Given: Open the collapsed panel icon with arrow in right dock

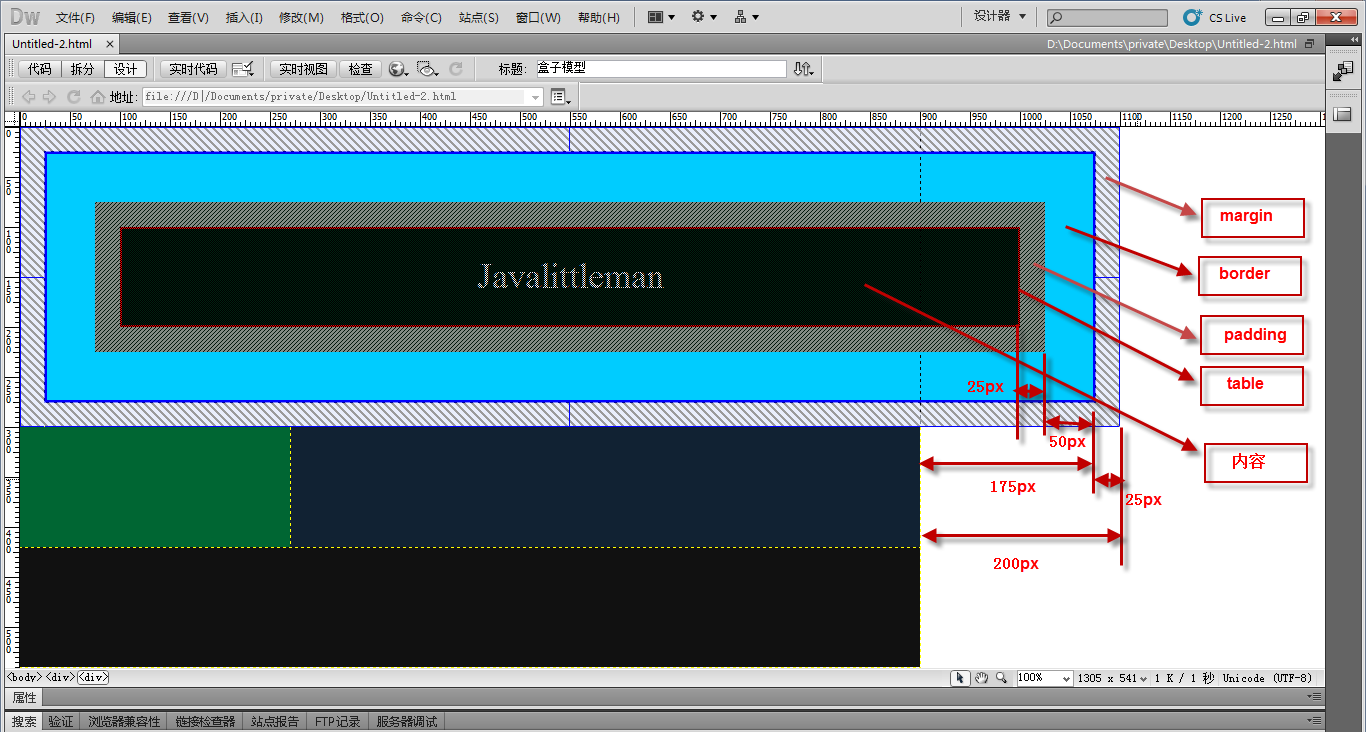Looking at the screenshot, I should 1342,71.
